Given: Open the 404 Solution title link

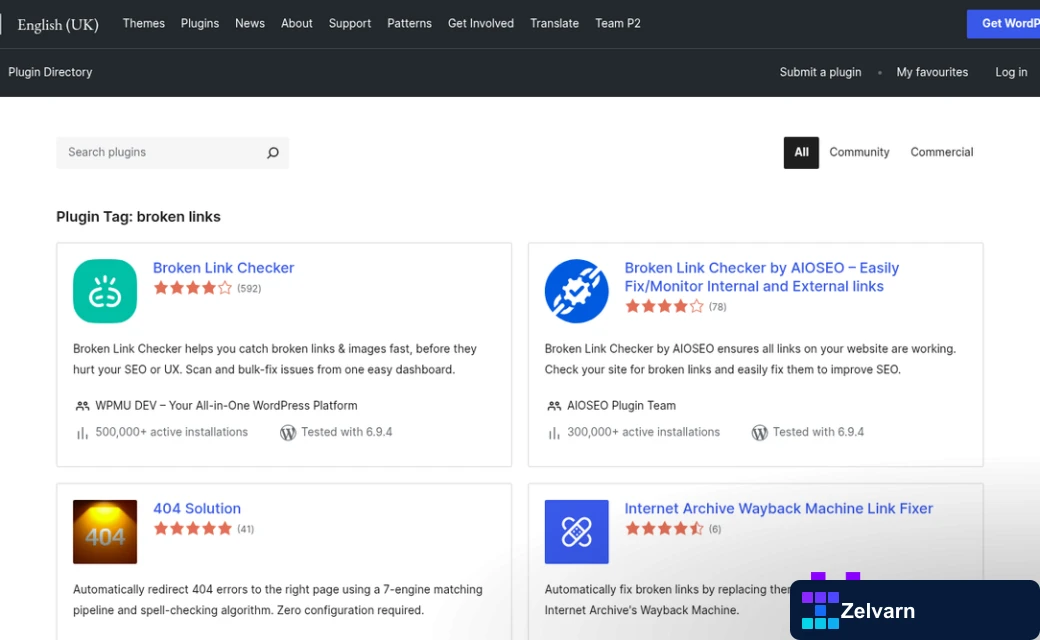Looking at the screenshot, I should (x=197, y=509).
